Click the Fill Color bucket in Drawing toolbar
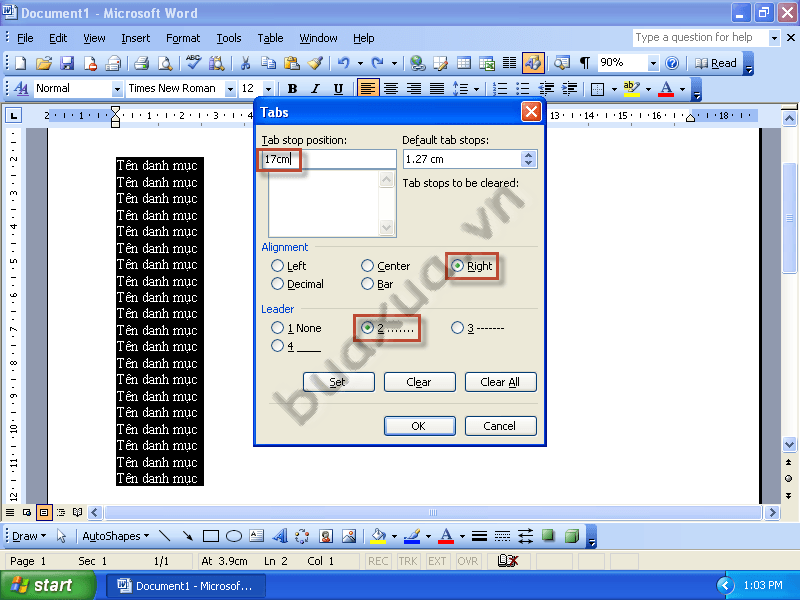The image size is (800, 600). (x=378, y=536)
